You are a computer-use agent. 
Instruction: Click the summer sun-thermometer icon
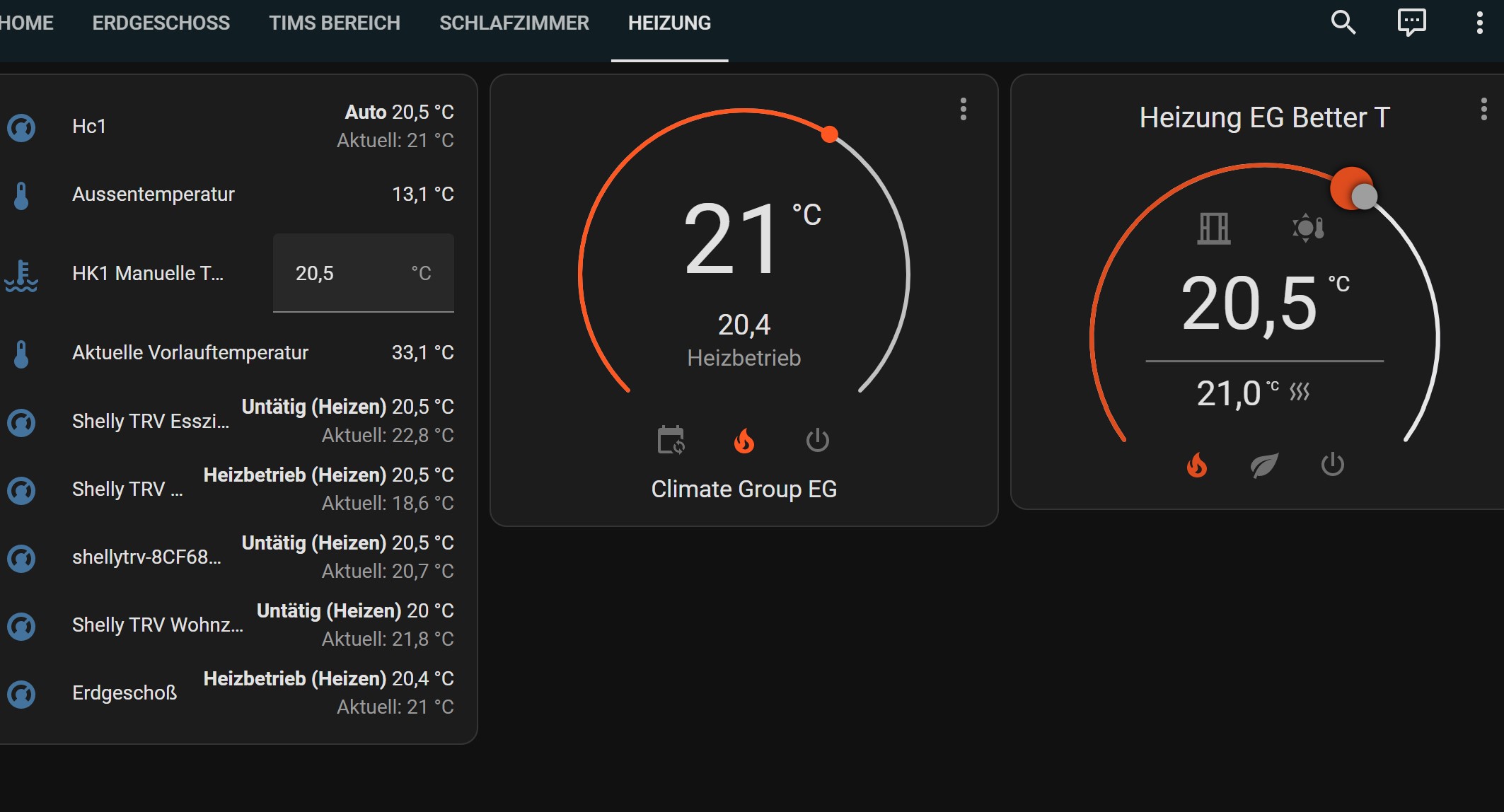pyautogui.click(x=1308, y=228)
